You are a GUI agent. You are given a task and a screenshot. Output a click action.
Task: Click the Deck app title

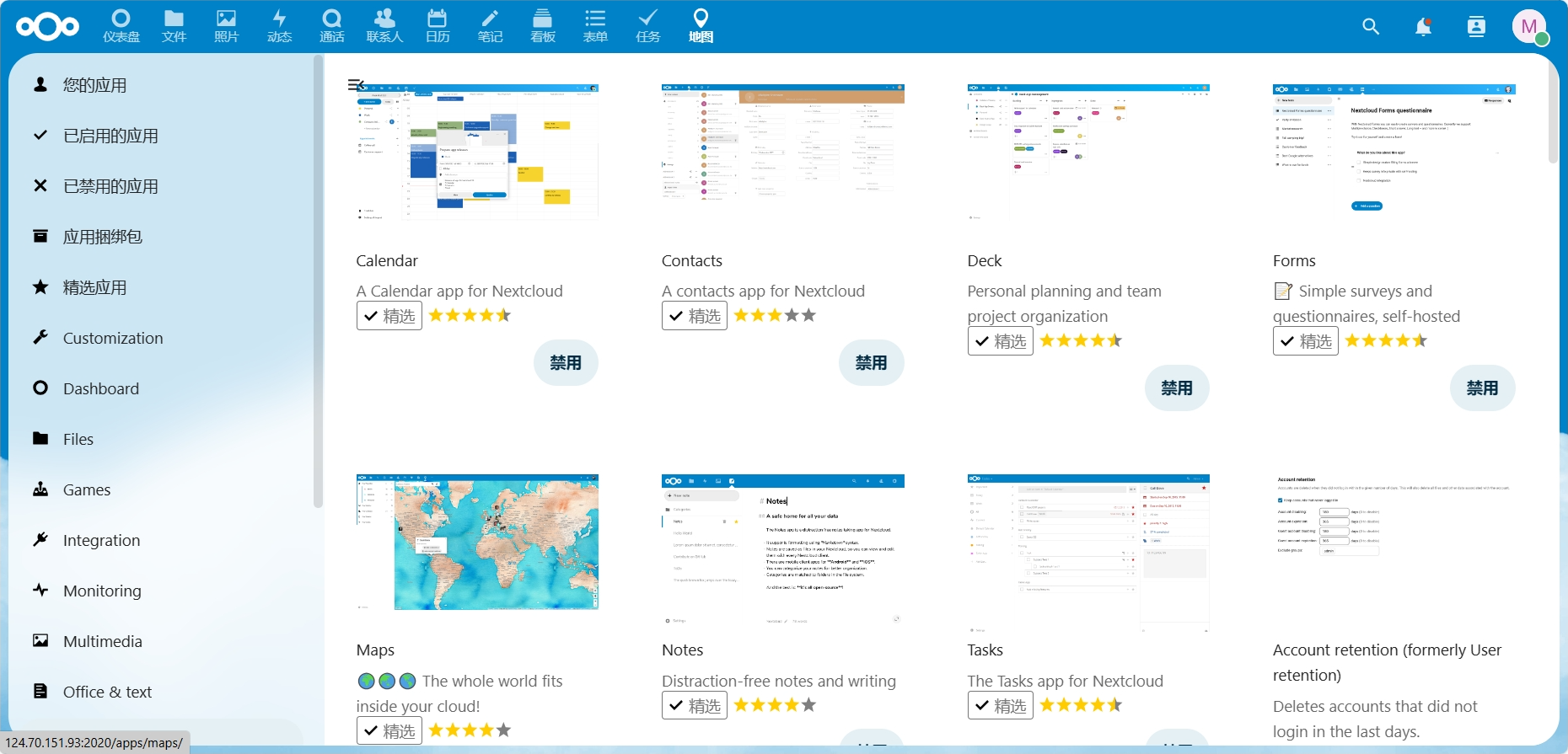point(985,261)
